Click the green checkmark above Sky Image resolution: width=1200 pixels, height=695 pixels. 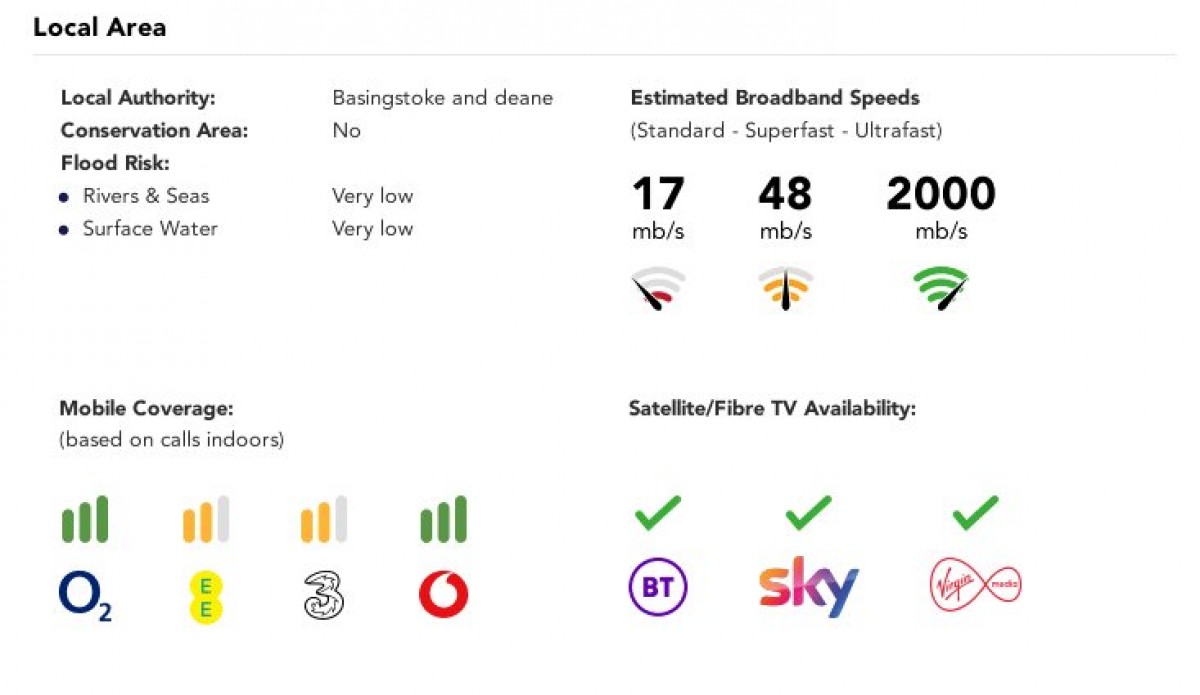coord(808,512)
